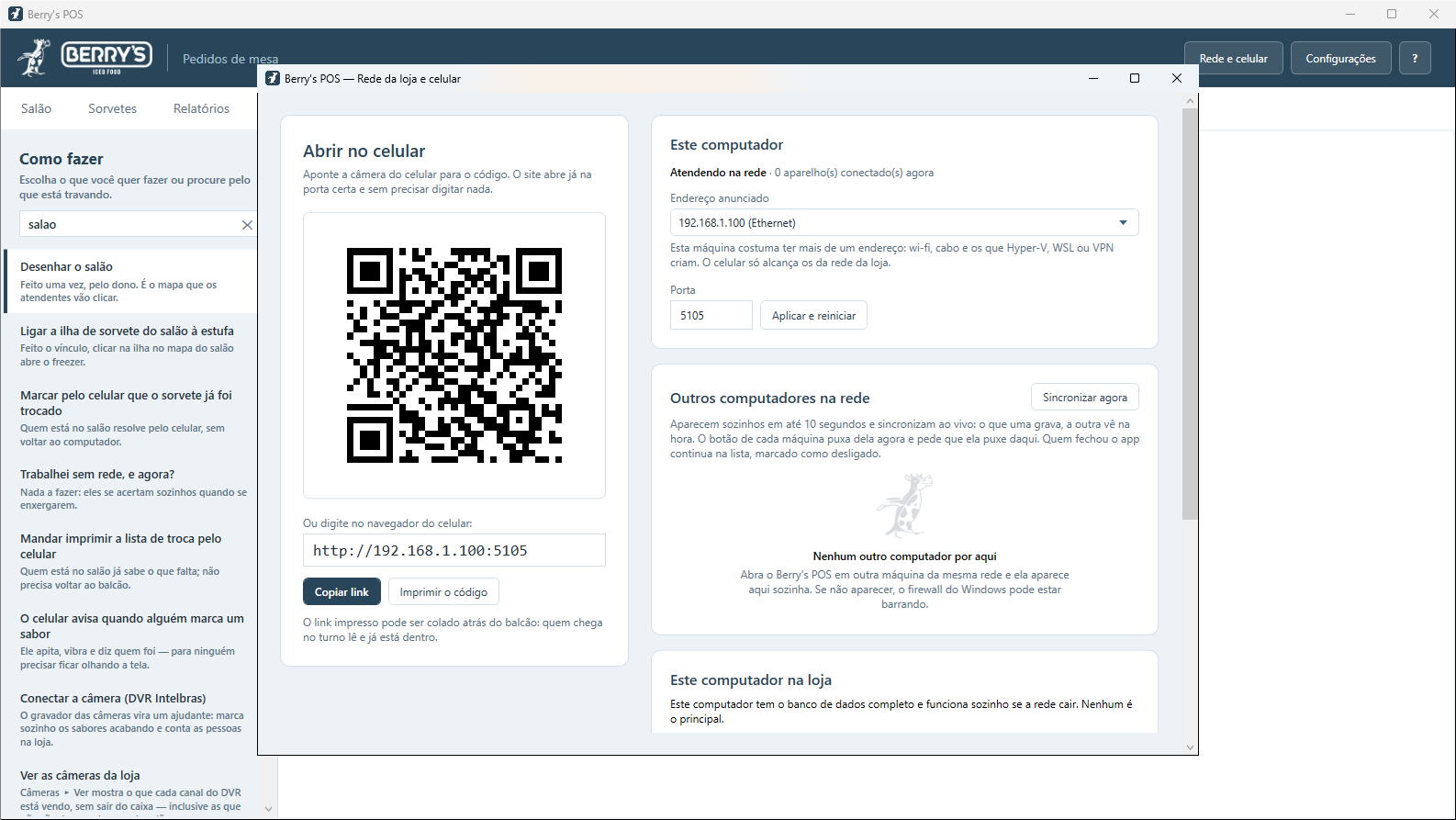This screenshot has width=1456, height=820.
Task: Click Nenhum outro computador por aqui message
Action: coord(904,556)
